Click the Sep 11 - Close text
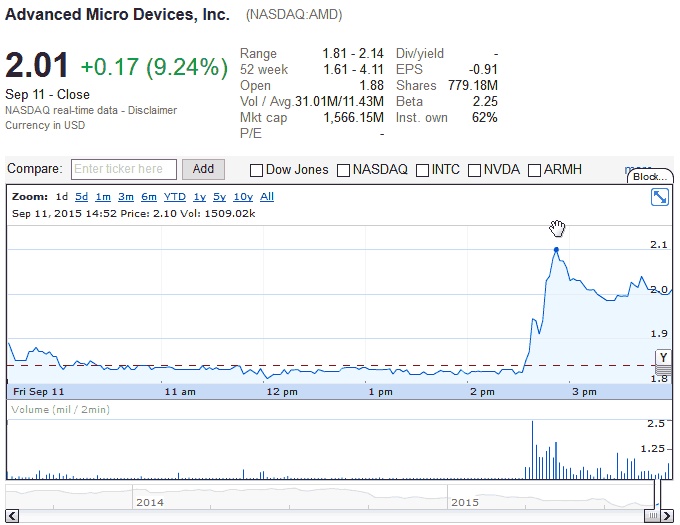The width and height of the screenshot is (680, 525). (47, 95)
